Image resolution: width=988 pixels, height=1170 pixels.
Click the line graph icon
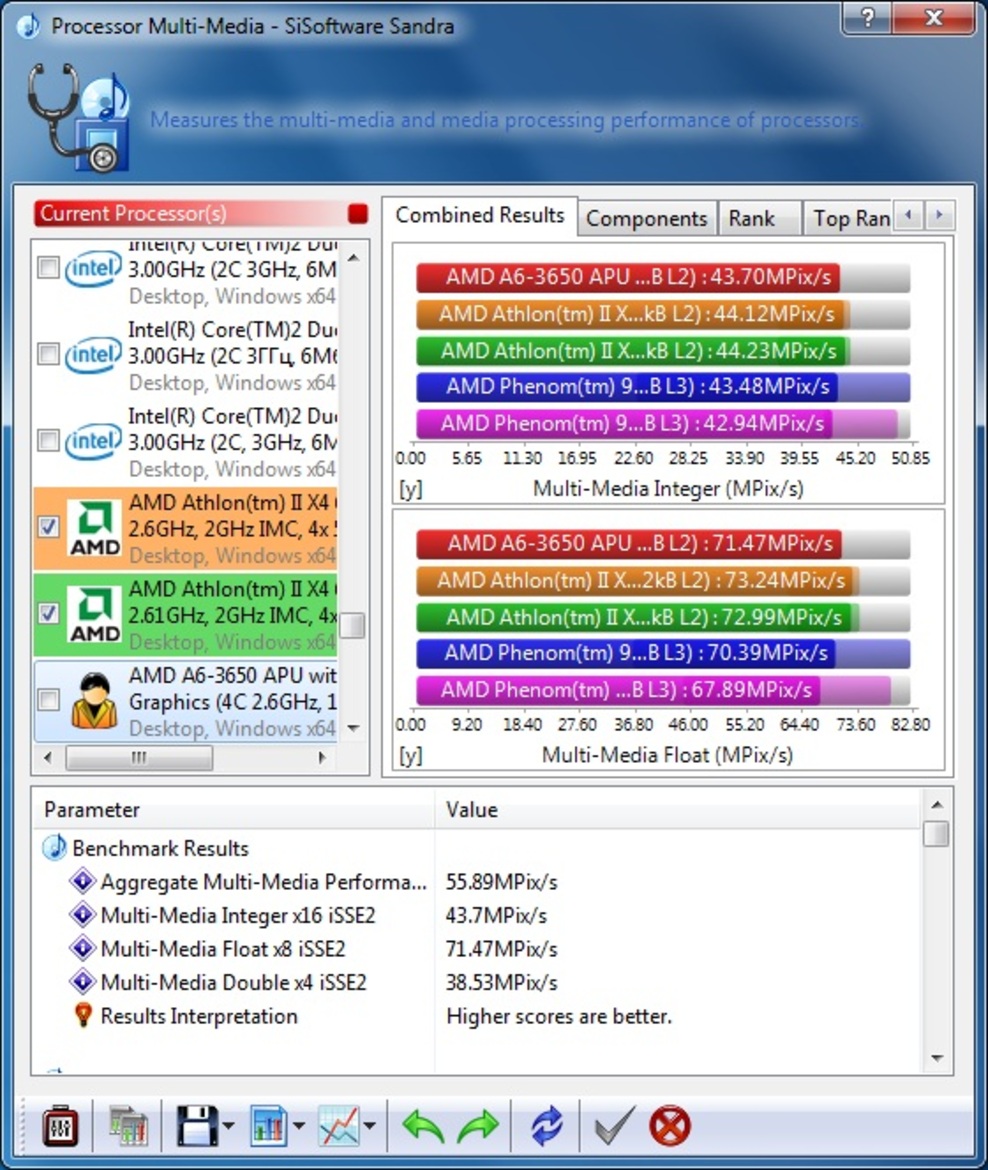[x=339, y=1126]
